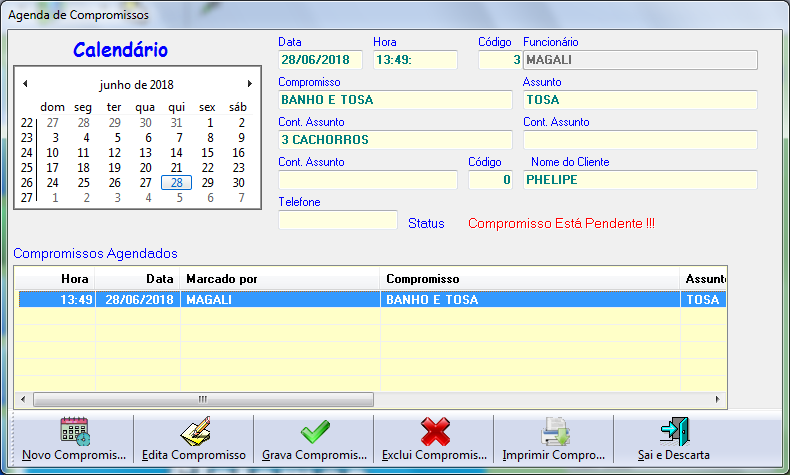Click the Novo Compromisso calendar icon
Viewport: 790px width, 475px height.
point(74,431)
